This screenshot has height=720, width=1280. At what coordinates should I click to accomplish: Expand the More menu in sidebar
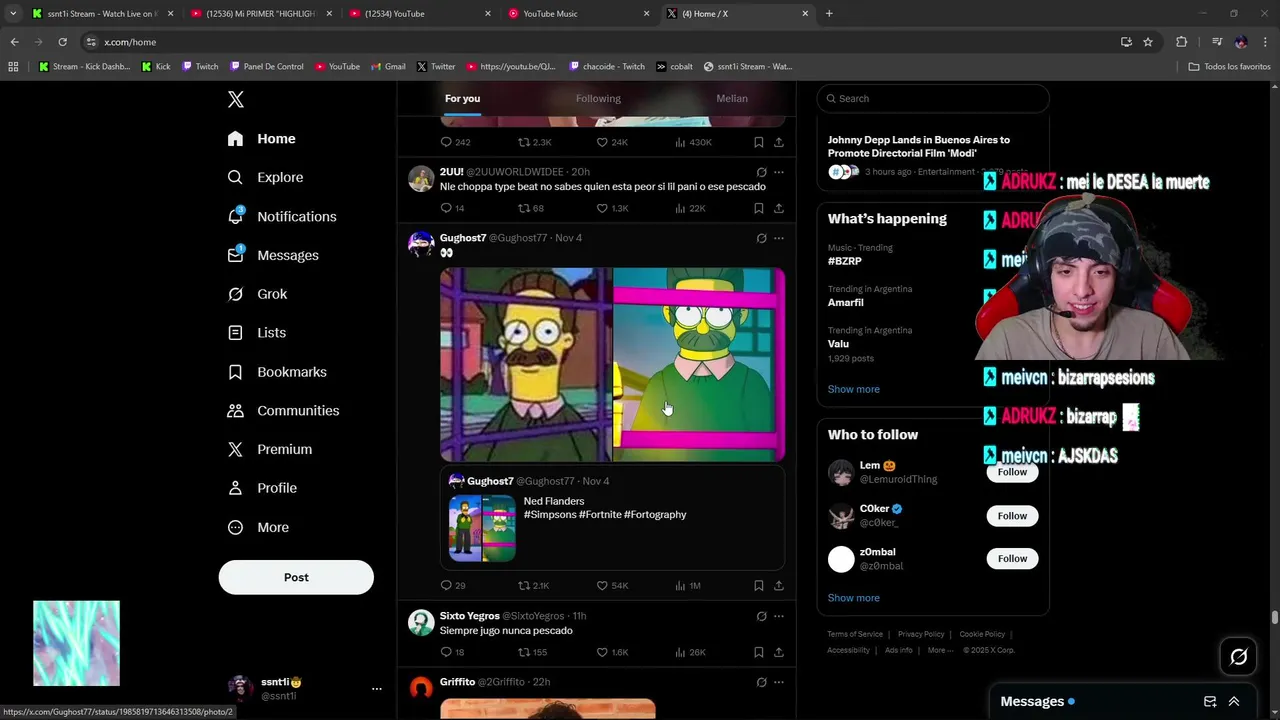pyautogui.click(x=258, y=527)
